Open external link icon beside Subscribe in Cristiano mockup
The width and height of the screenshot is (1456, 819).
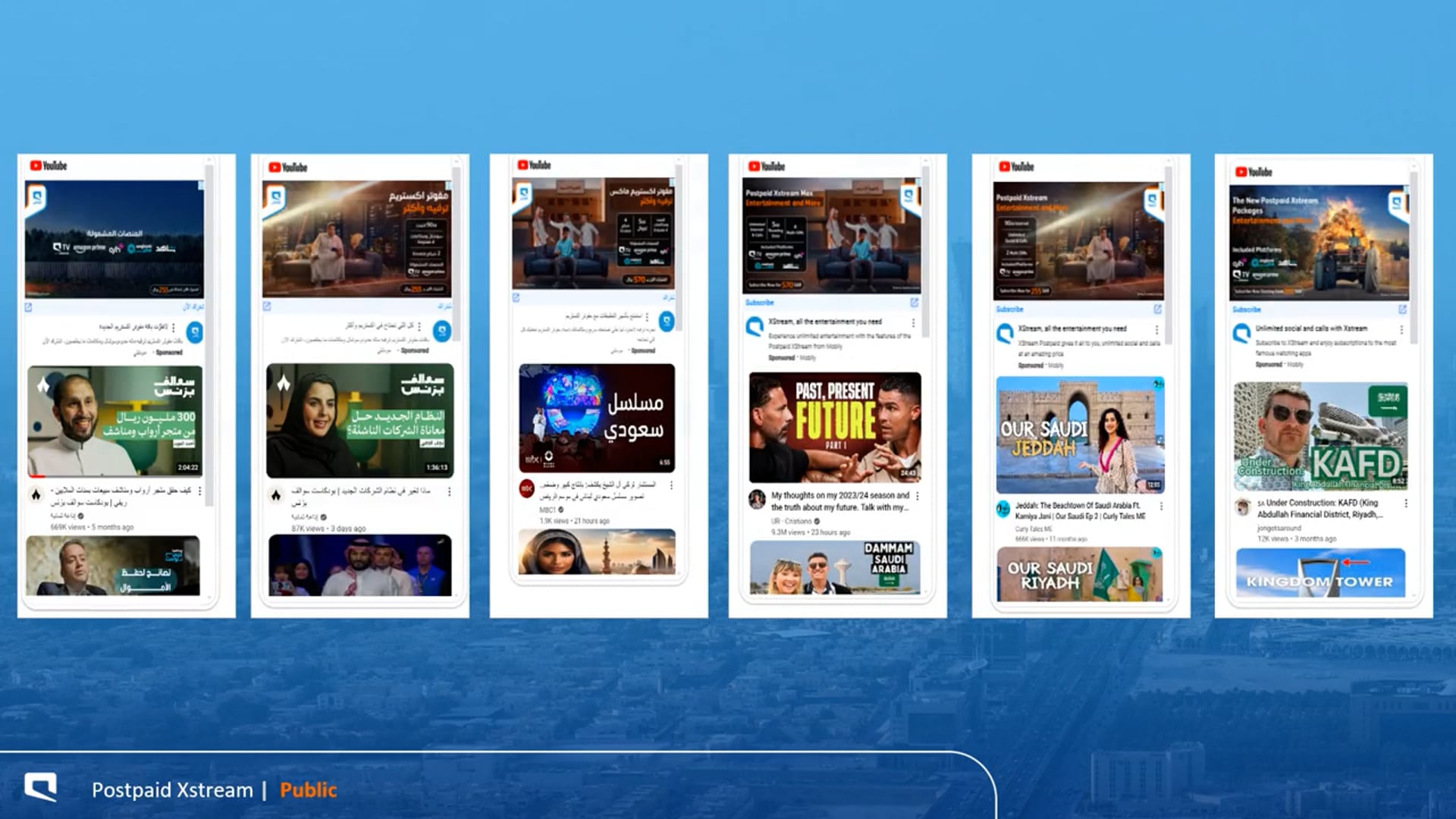pos(914,303)
